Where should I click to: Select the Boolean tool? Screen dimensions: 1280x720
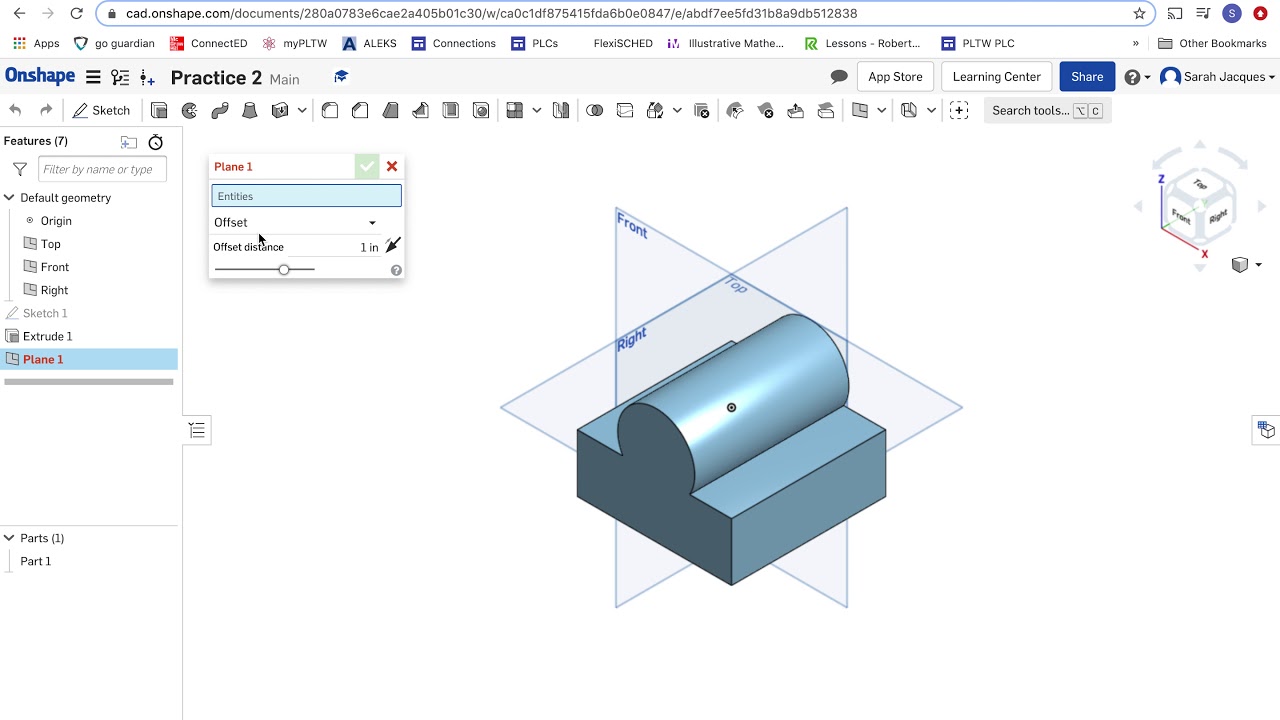(x=595, y=111)
